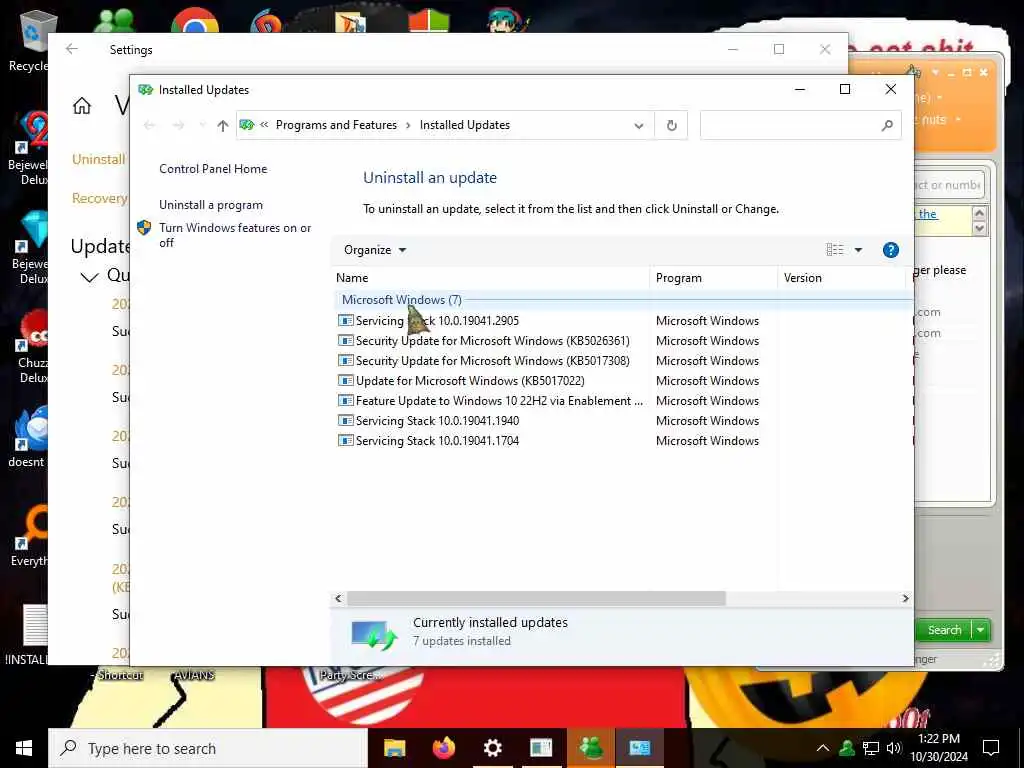Select Servicing Stack 10.0.19041.1940
1024x768 pixels.
coord(428,421)
